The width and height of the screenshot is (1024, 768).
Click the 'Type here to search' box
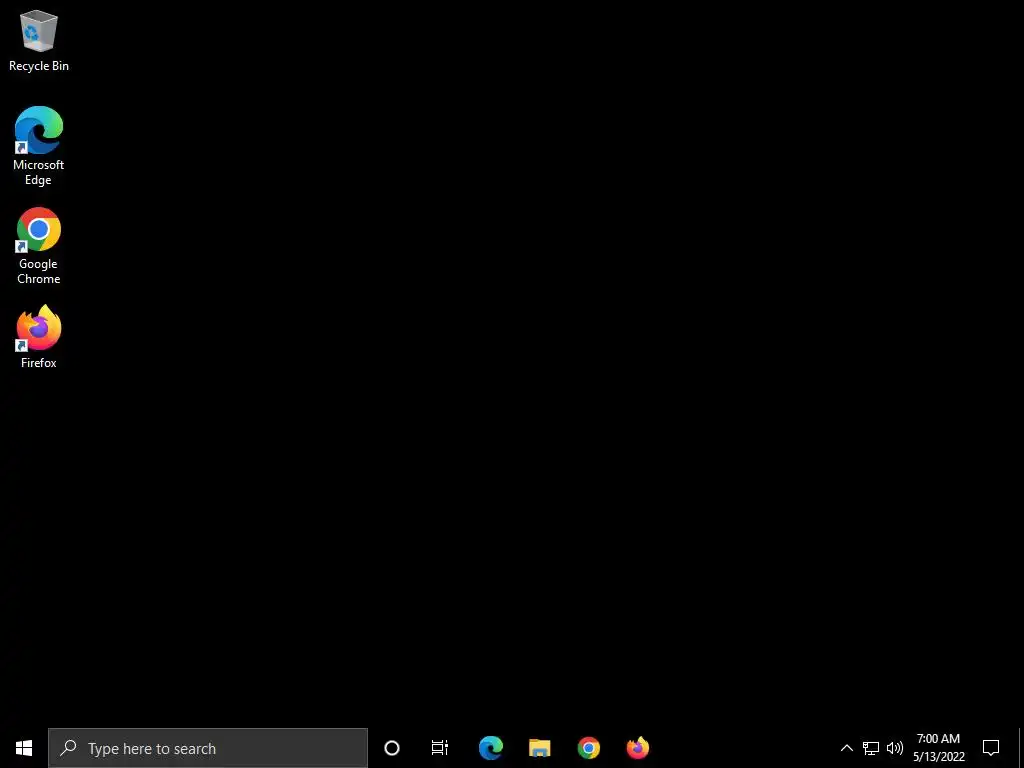pyautogui.click(x=208, y=748)
